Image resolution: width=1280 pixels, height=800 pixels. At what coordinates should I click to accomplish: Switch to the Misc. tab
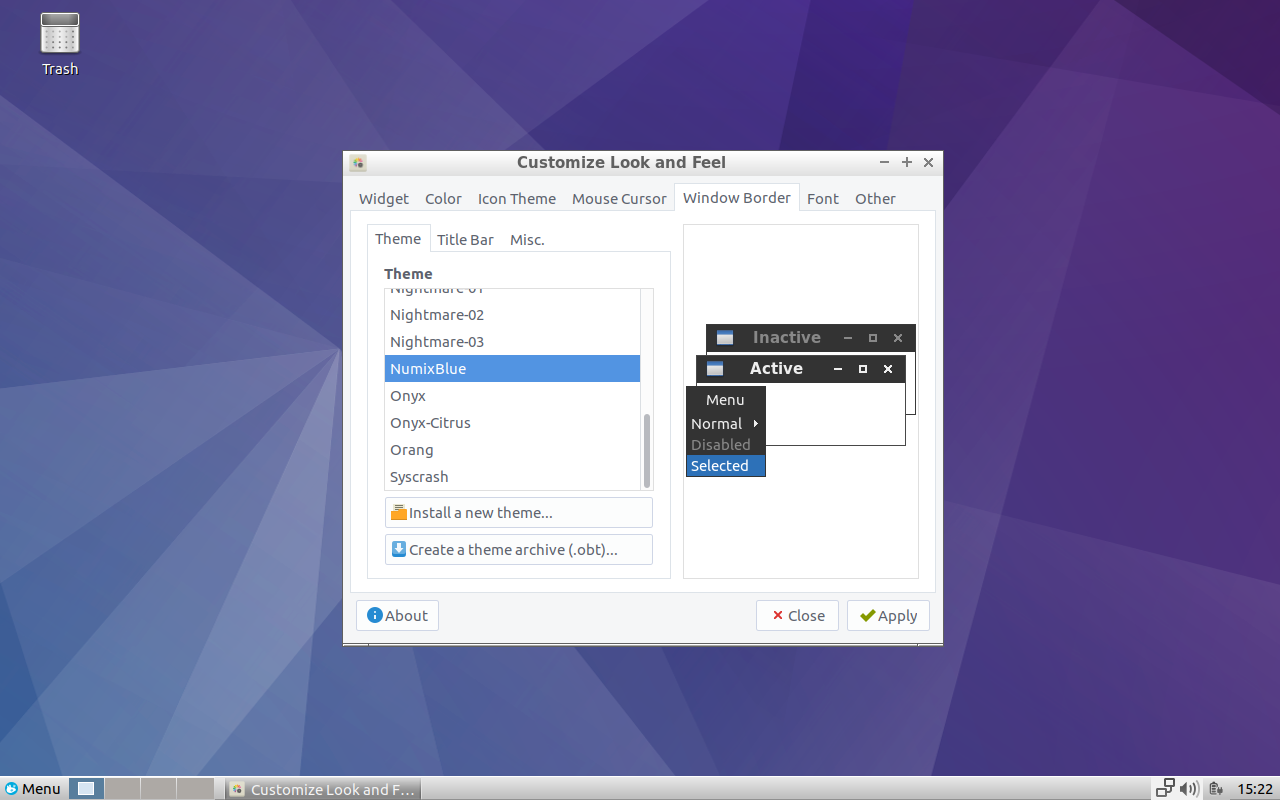(x=527, y=239)
